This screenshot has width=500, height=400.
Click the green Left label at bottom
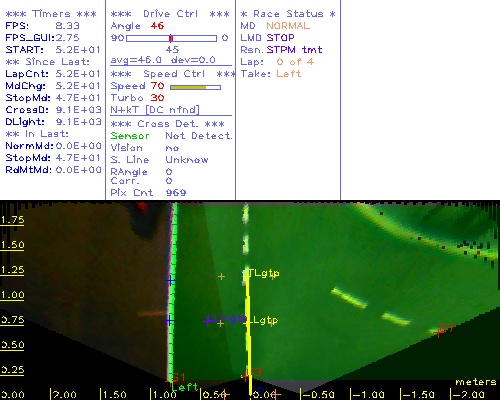[184, 387]
